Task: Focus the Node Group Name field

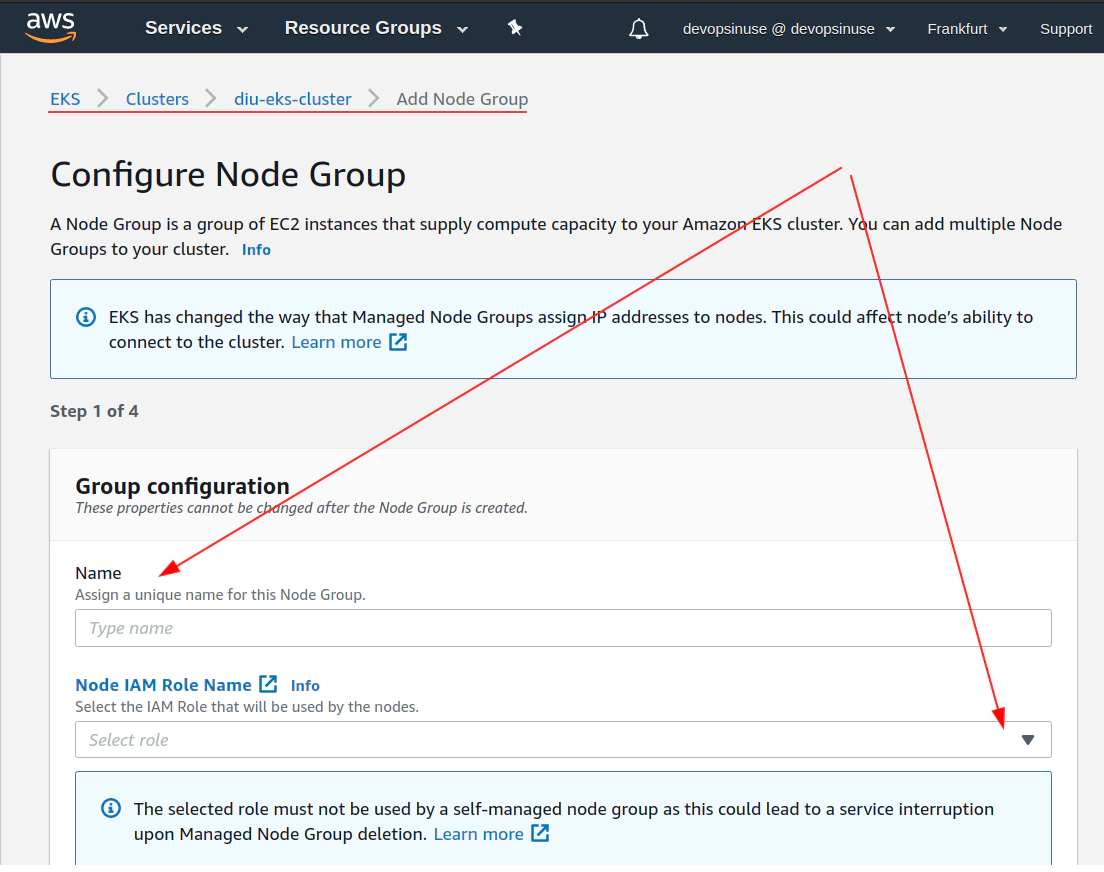Action: (x=563, y=628)
